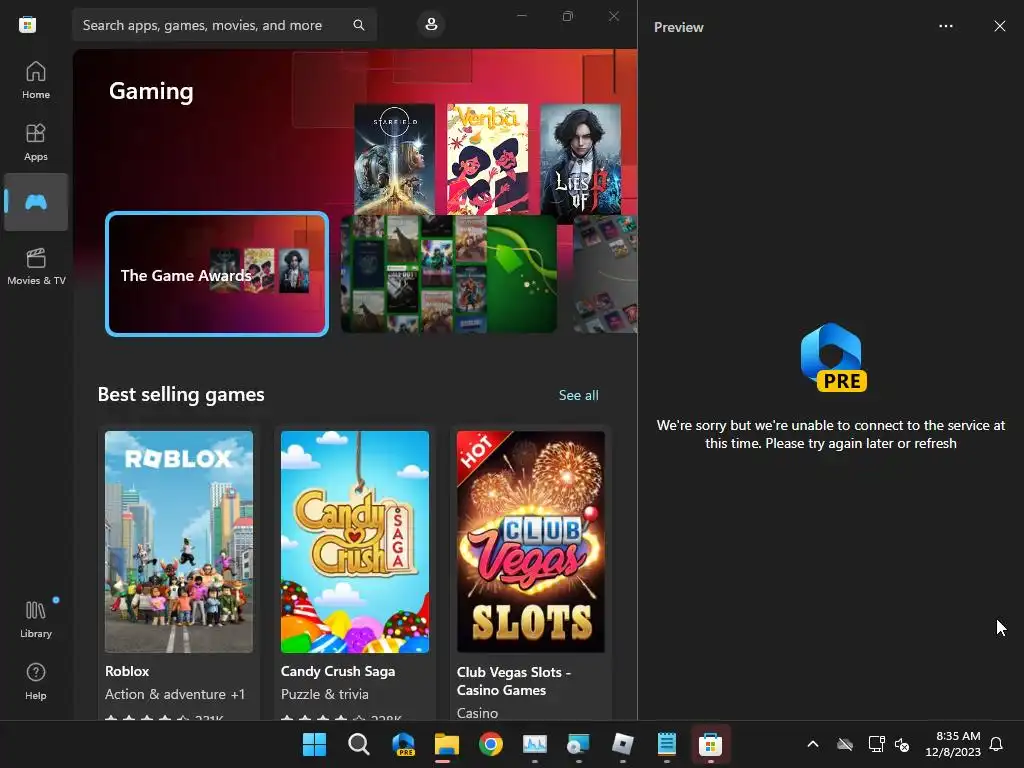
Task: Open the Lies of P cover art
Action: coord(581,159)
